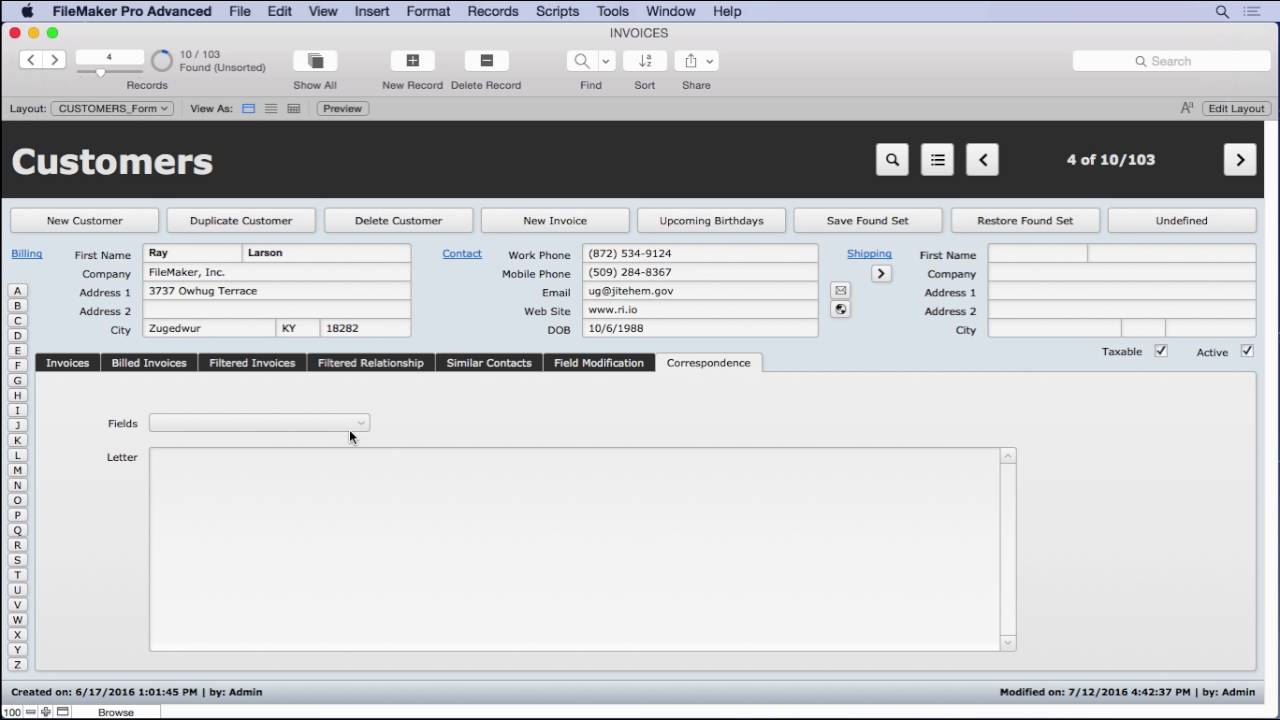Switch to Field Modification tab
1280x720 pixels.
pos(599,363)
